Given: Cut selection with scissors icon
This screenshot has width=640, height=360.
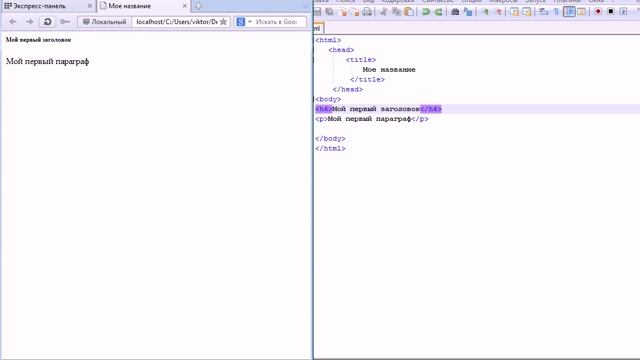Looking at the screenshot, I should (x=384, y=12).
